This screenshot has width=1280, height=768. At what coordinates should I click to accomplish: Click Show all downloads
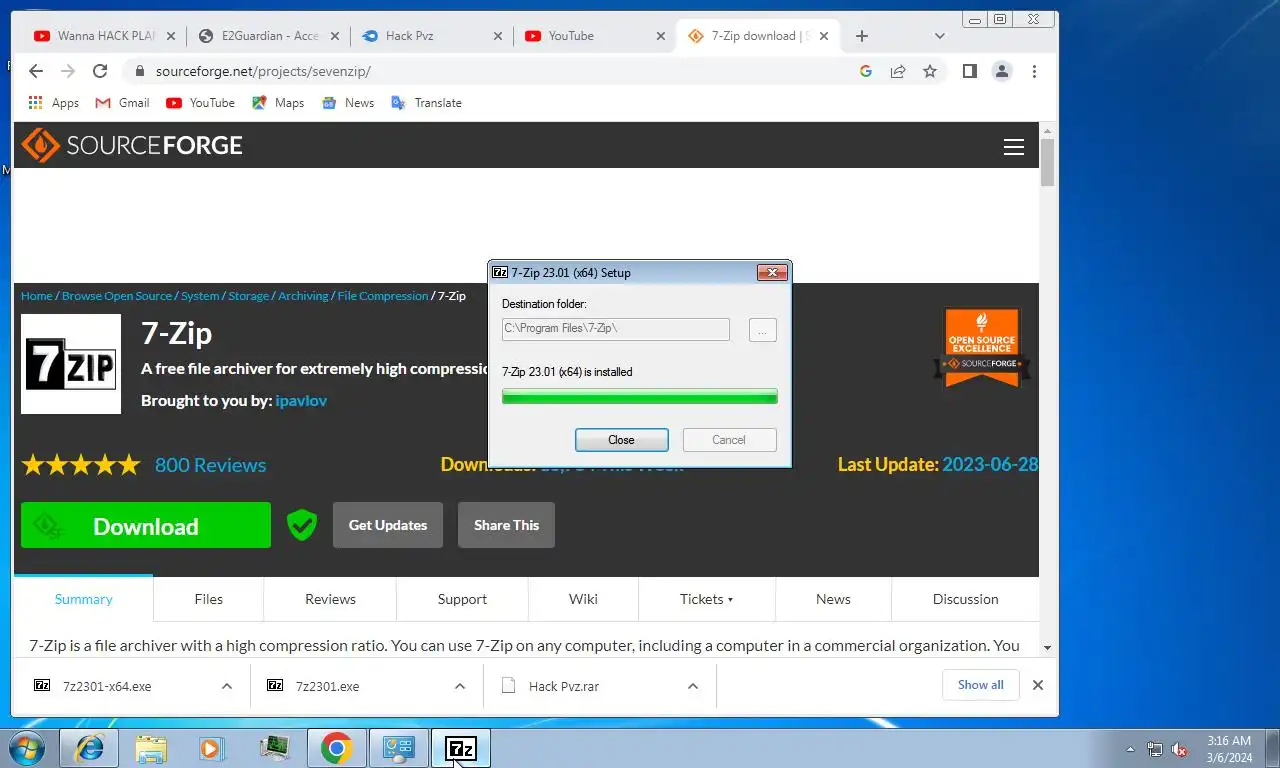[980, 685]
